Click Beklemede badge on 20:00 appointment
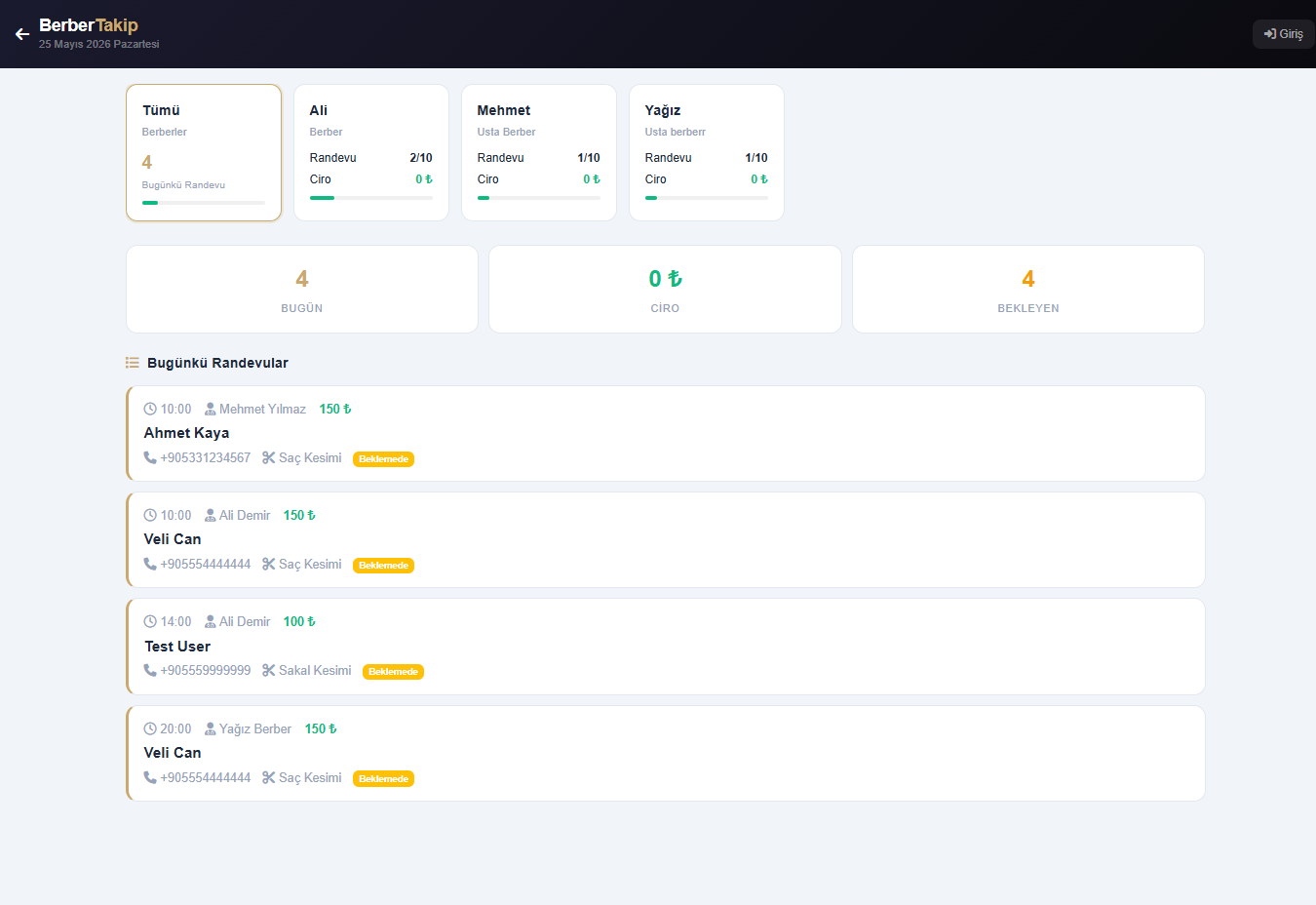The width and height of the screenshot is (1316, 905). point(384,779)
